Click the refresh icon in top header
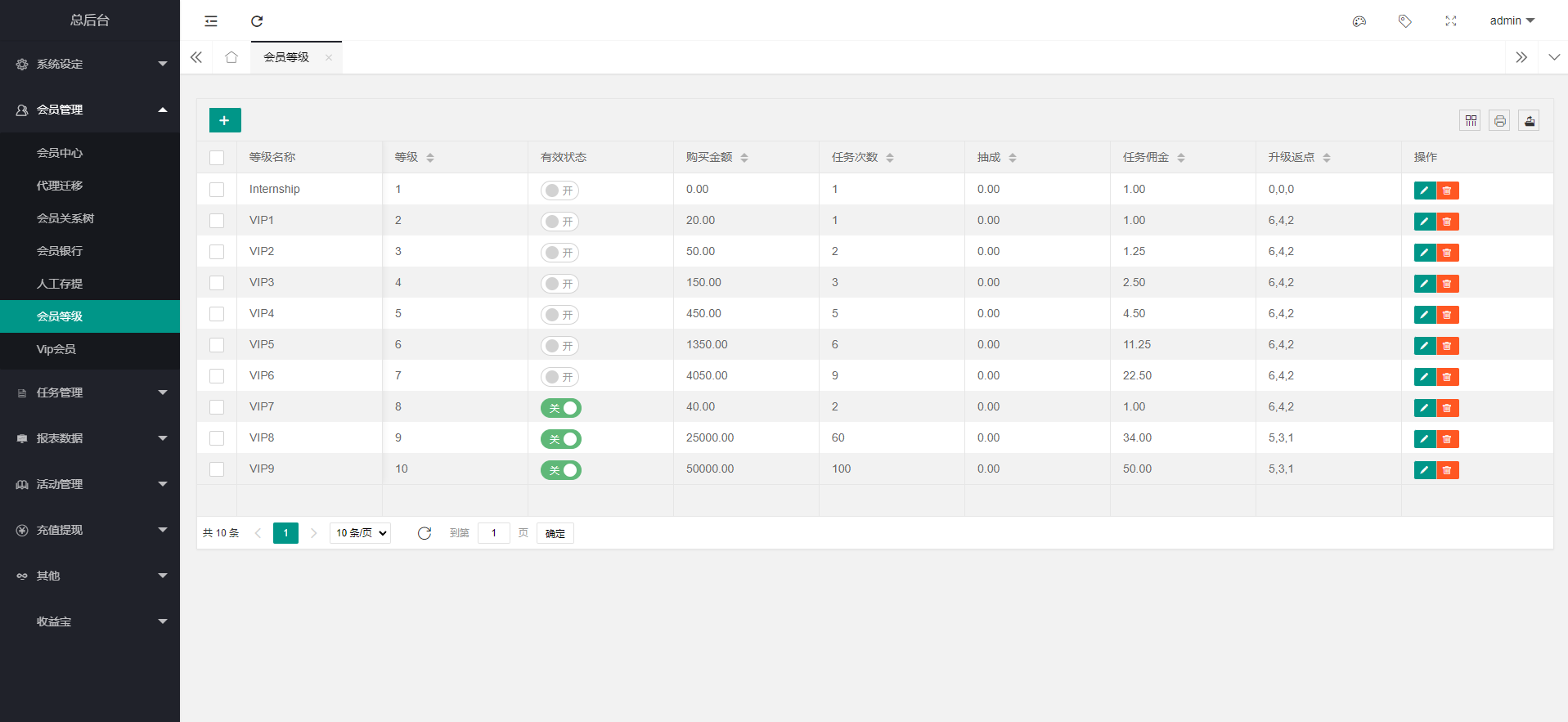The height and width of the screenshot is (722, 1568). pyautogui.click(x=257, y=21)
